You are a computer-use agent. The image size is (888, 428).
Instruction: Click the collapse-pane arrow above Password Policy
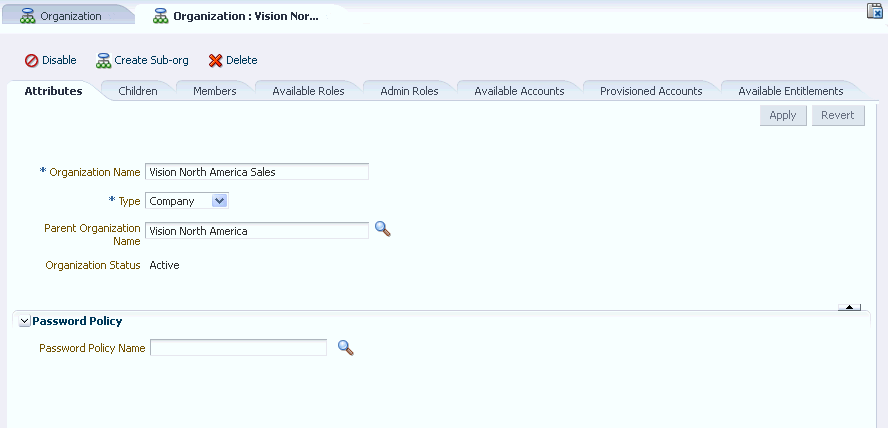849,307
